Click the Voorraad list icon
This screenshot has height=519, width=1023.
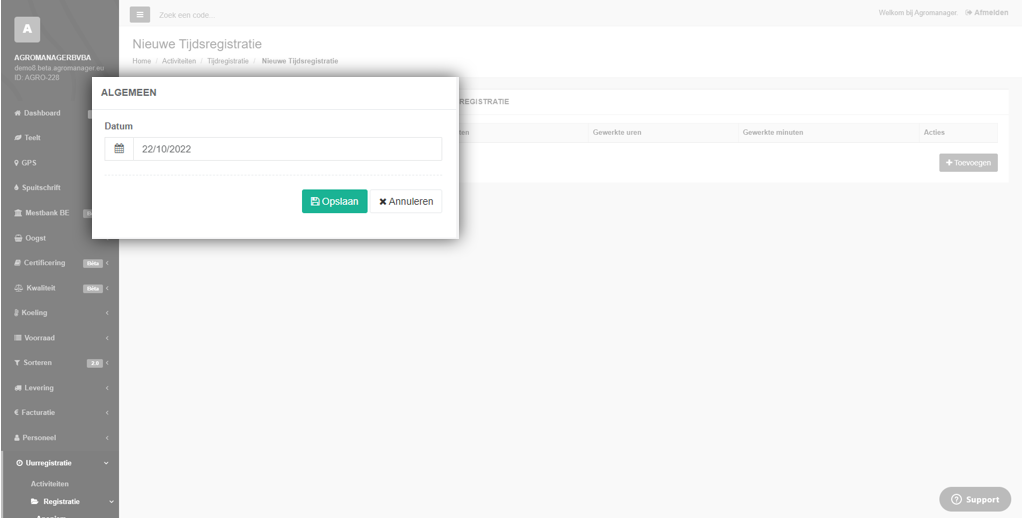(x=18, y=338)
